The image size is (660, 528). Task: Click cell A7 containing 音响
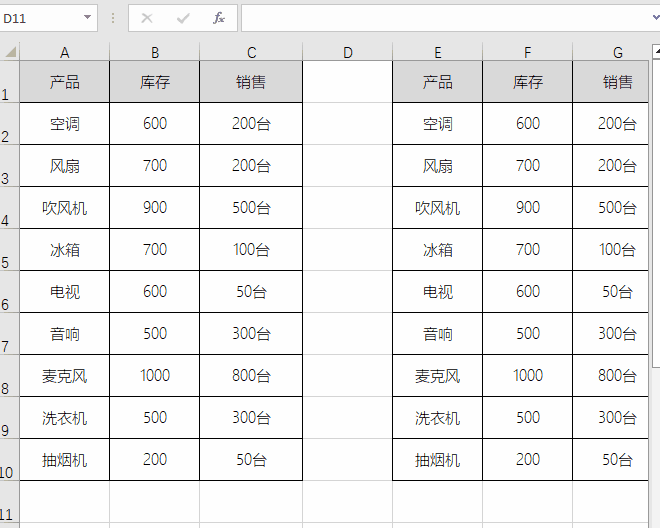(x=64, y=333)
